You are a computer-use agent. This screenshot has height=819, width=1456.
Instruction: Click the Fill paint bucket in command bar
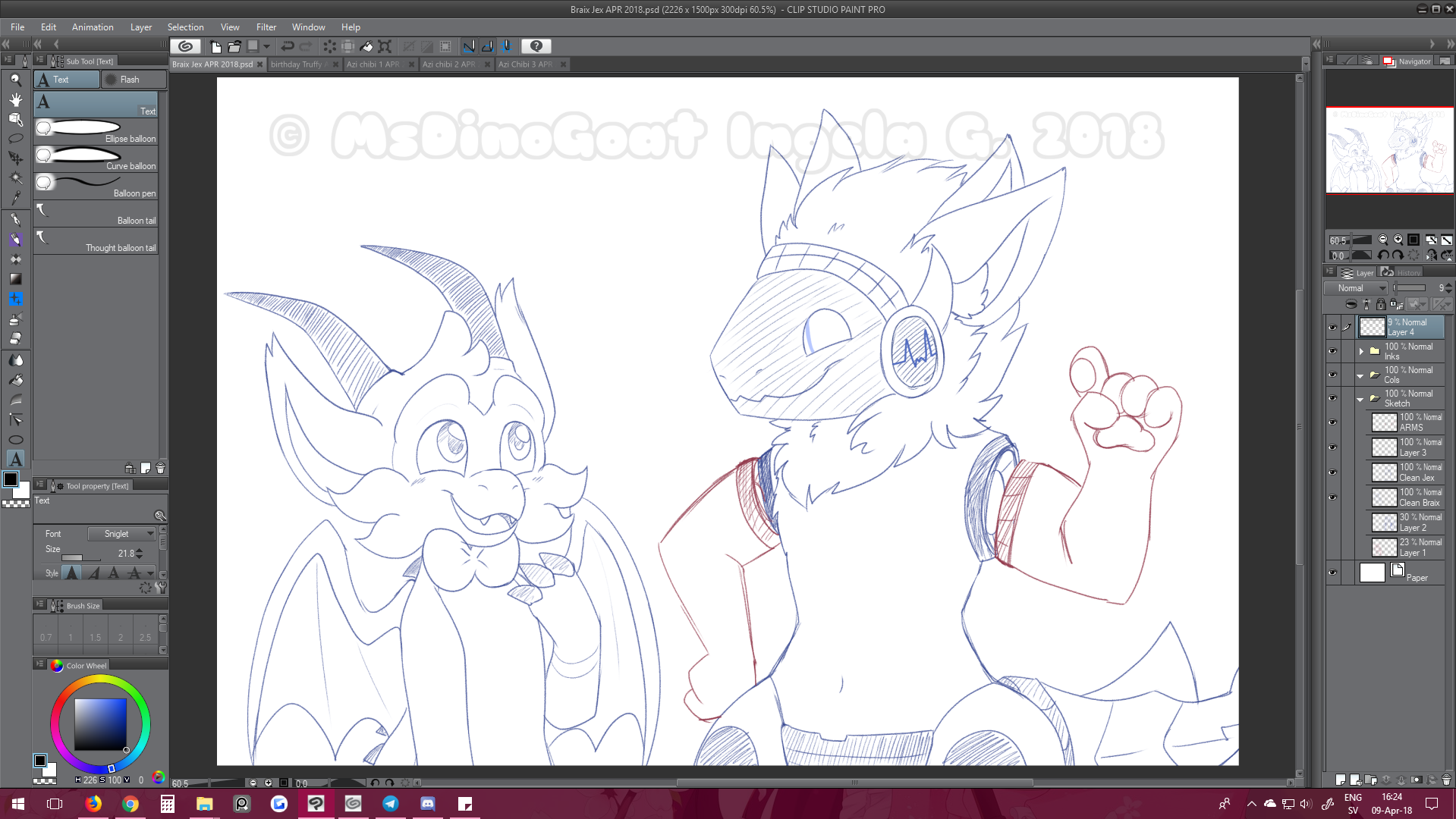pyautogui.click(x=366, y=46)
